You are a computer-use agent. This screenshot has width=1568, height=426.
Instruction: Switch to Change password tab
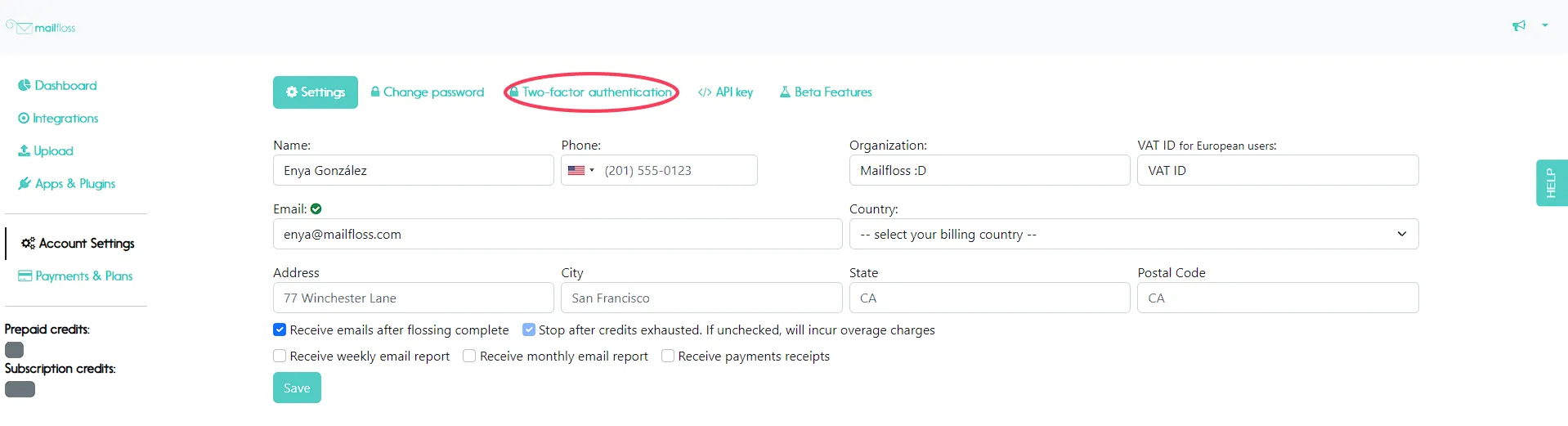point(428,92)
